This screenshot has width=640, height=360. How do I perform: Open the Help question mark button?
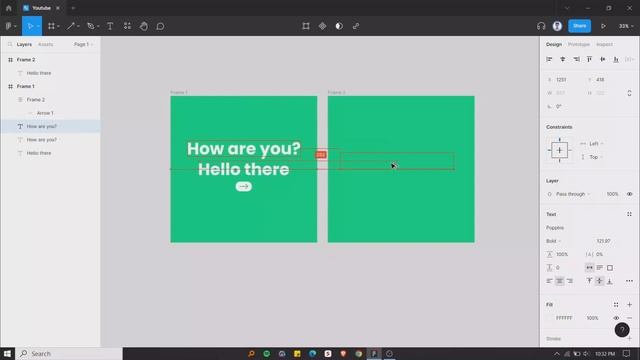pos(622,330)
